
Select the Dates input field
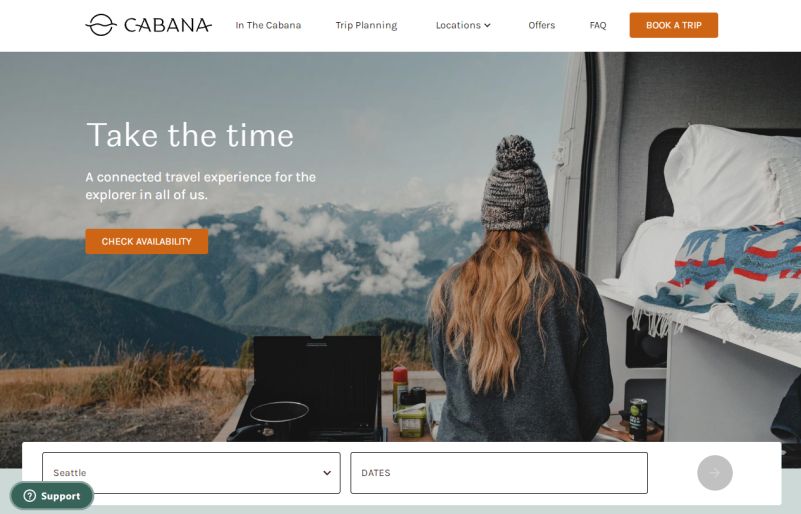[499, 473]
